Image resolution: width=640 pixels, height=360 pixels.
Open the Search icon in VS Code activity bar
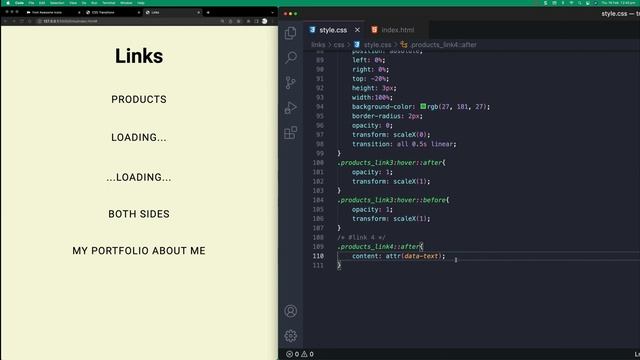(290, 58)
